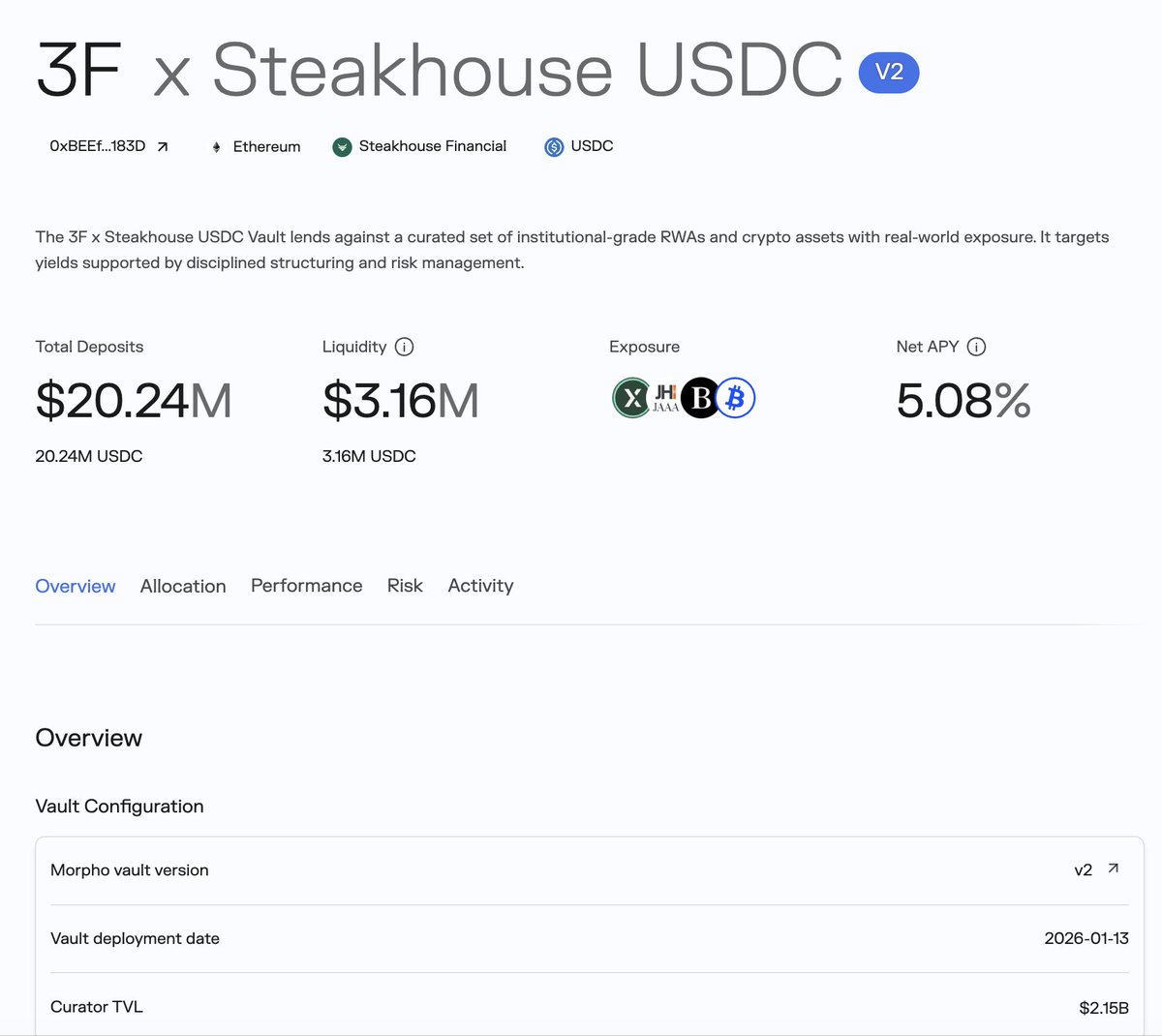This screenshot has width=1162, height=1036.
Task: Switch to the Overview tab
Action: coord(76,586)
